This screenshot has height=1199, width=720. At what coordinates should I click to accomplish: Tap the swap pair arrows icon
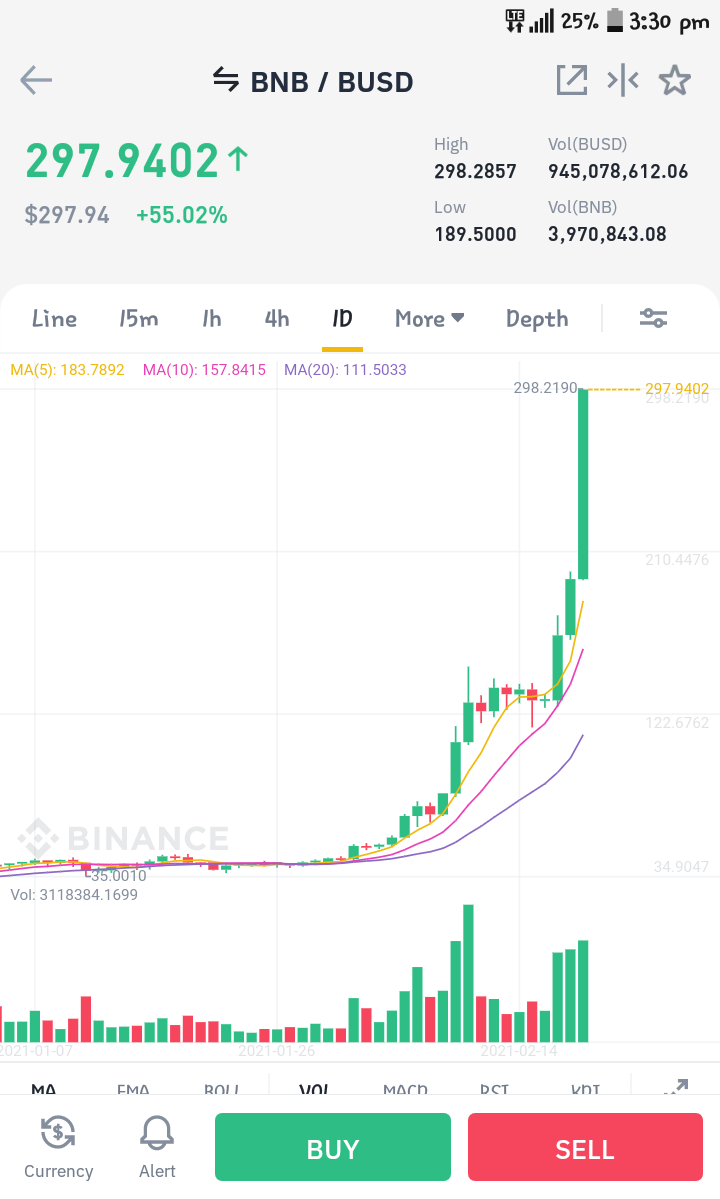tap(225, 79)
